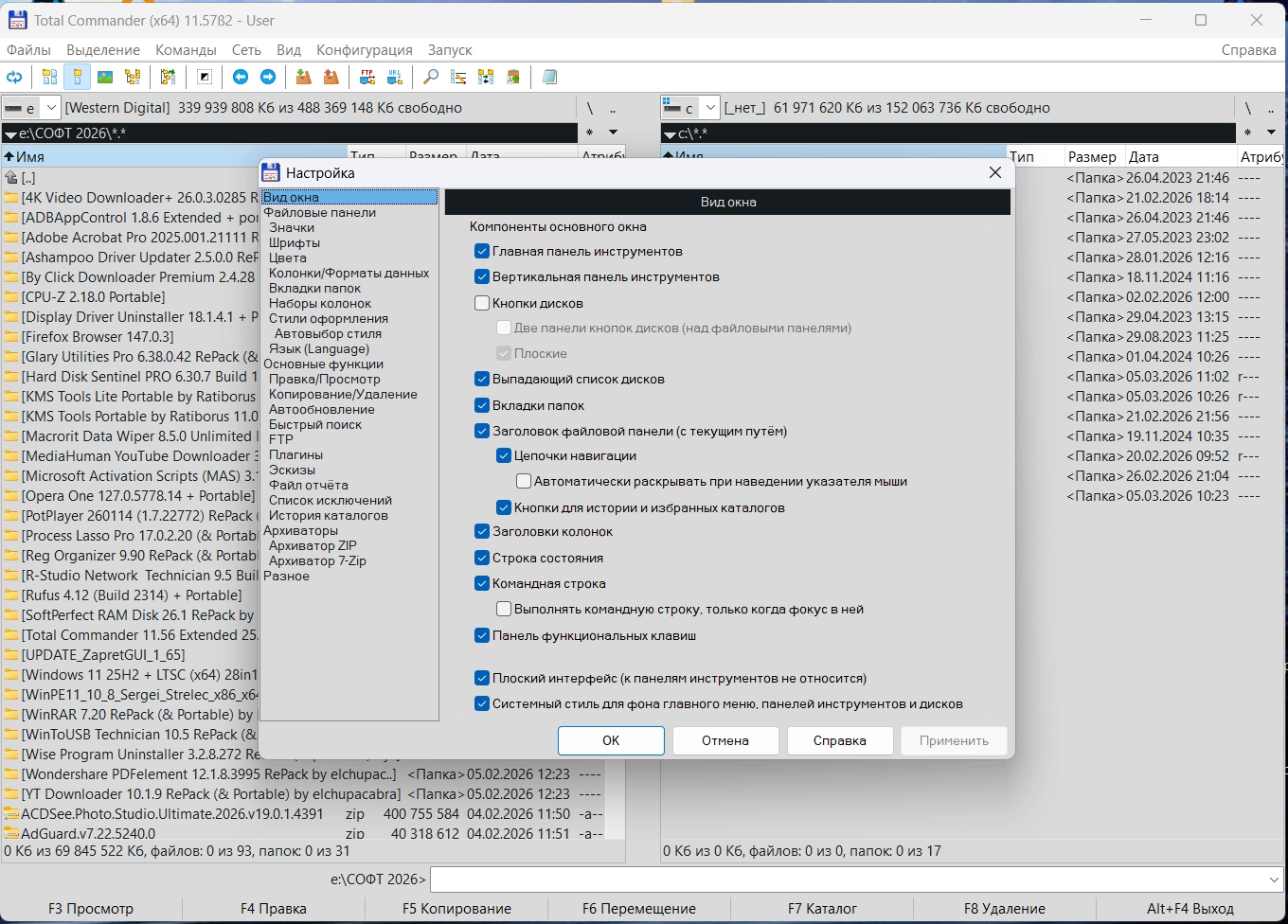The width and height of the screenshot is (1288, 924).
Task: Select 'Шрифты' in settings category list
Action: [x=295, y=243]
